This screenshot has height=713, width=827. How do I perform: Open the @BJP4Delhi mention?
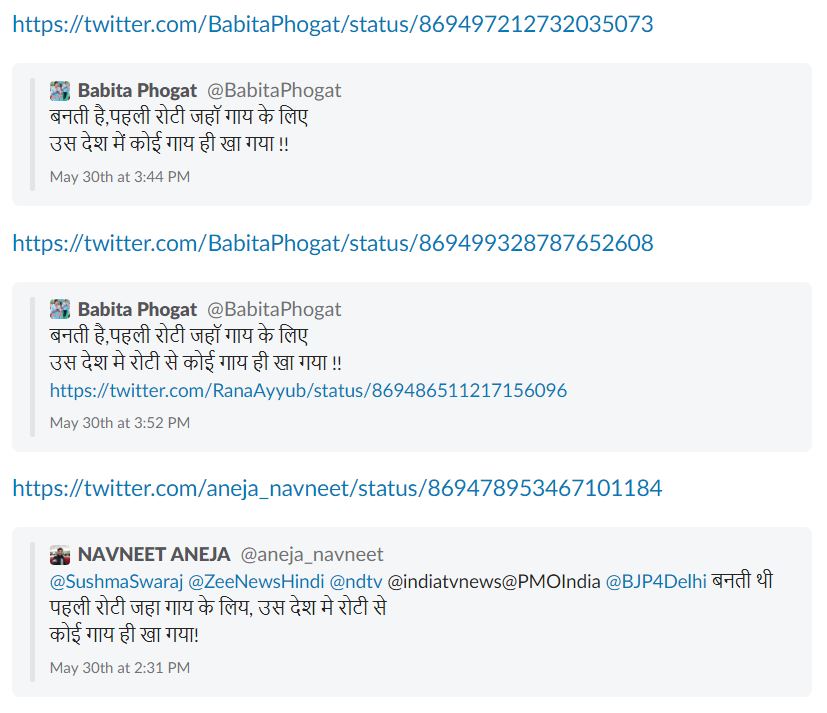[x=656, y=581]
